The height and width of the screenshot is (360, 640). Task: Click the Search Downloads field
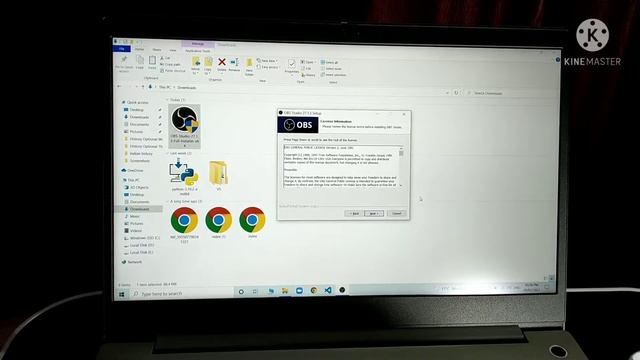click(510, 93)
